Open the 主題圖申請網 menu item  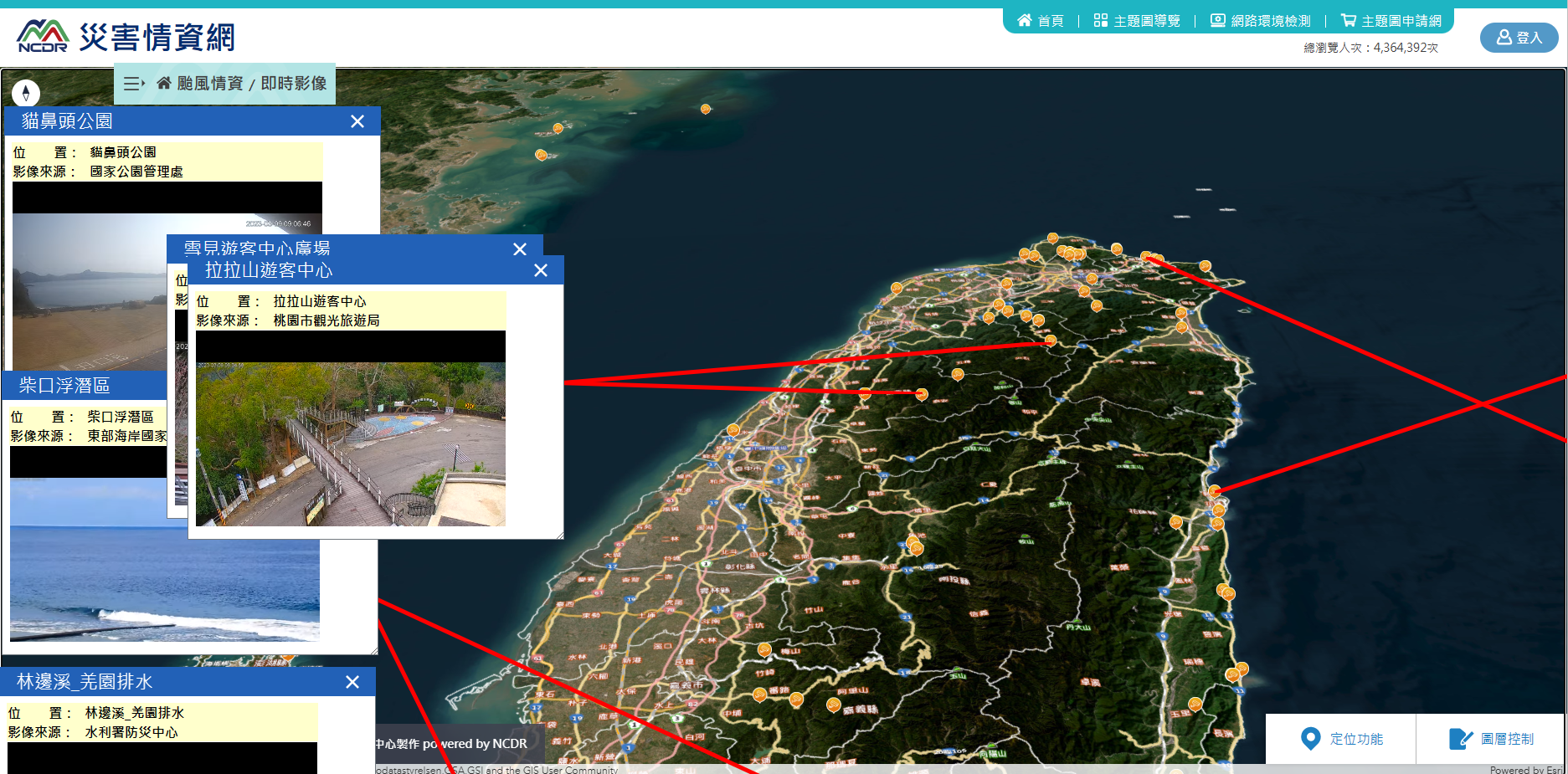click(x=1391, y=21)
